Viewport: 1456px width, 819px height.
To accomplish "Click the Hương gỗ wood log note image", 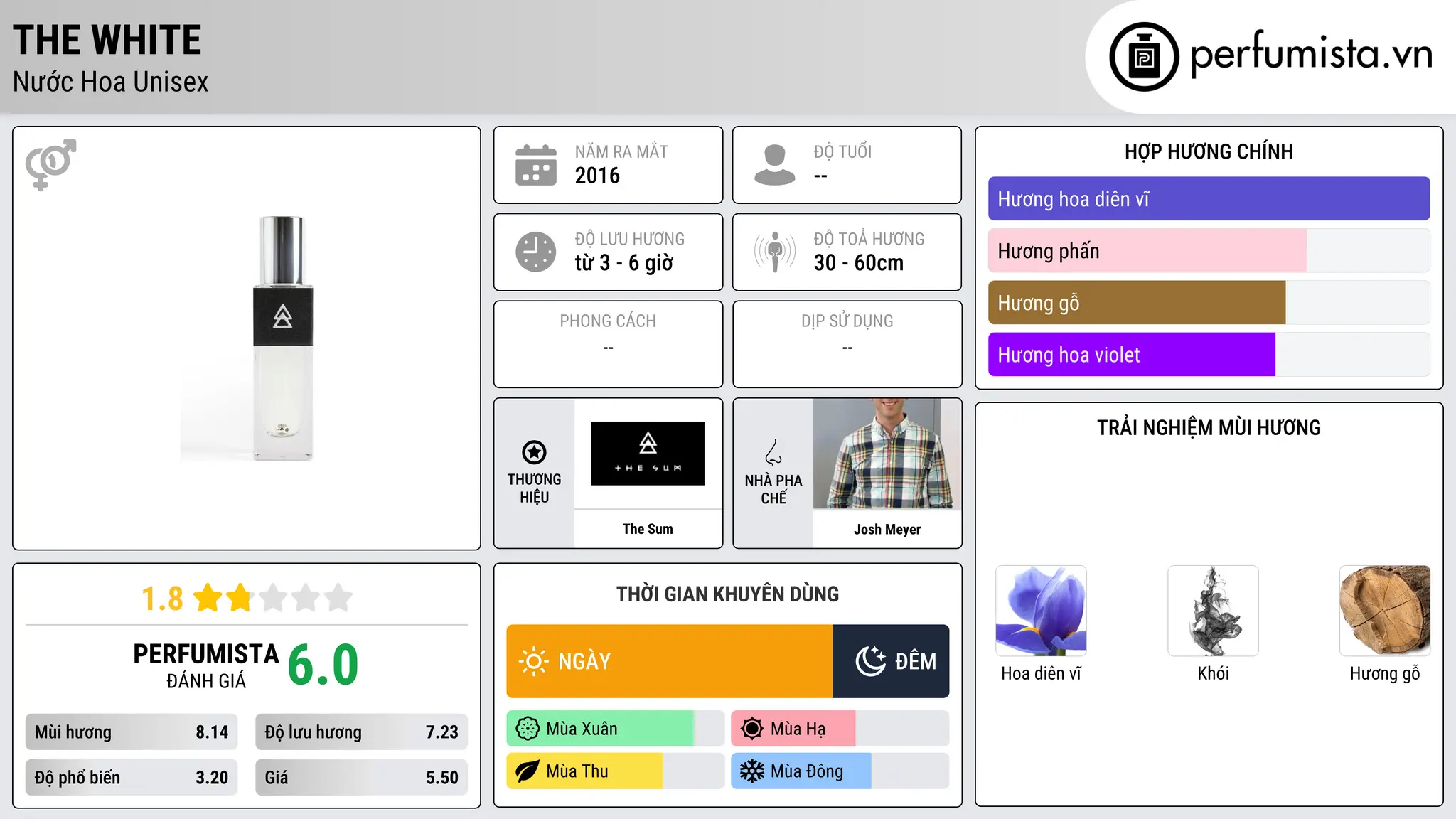I will (x=1385, y=611).
